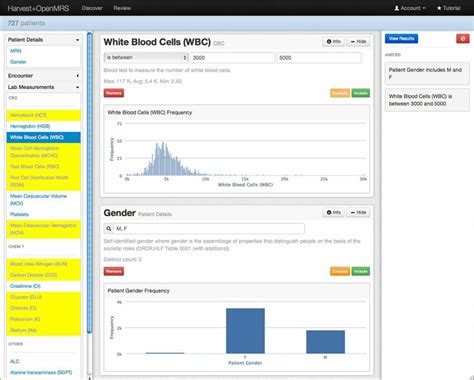474x380 pixels.
Task: Click Remove button in the Gender panel
Action: point(114,271)
